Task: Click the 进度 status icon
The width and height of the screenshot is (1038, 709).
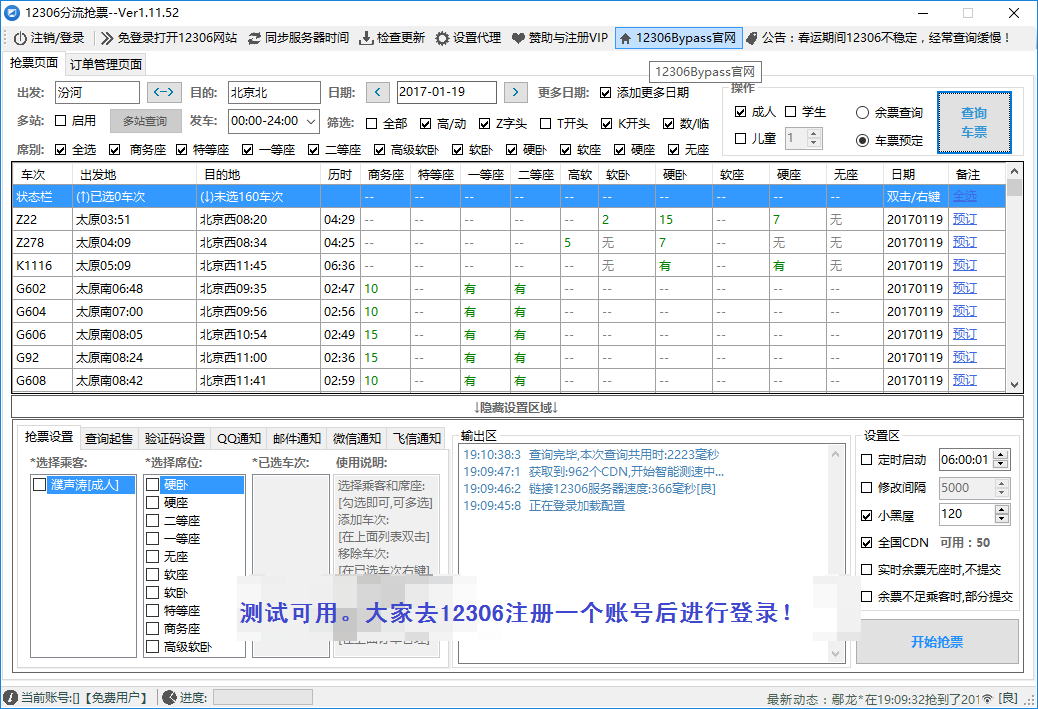Action: [169, 698]
